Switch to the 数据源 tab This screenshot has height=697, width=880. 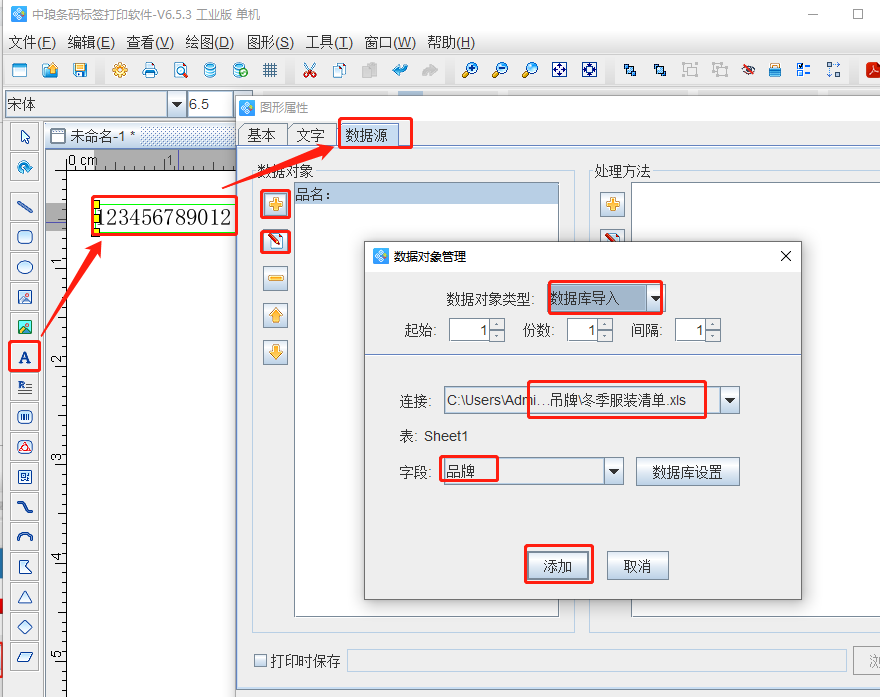[374, 135]
